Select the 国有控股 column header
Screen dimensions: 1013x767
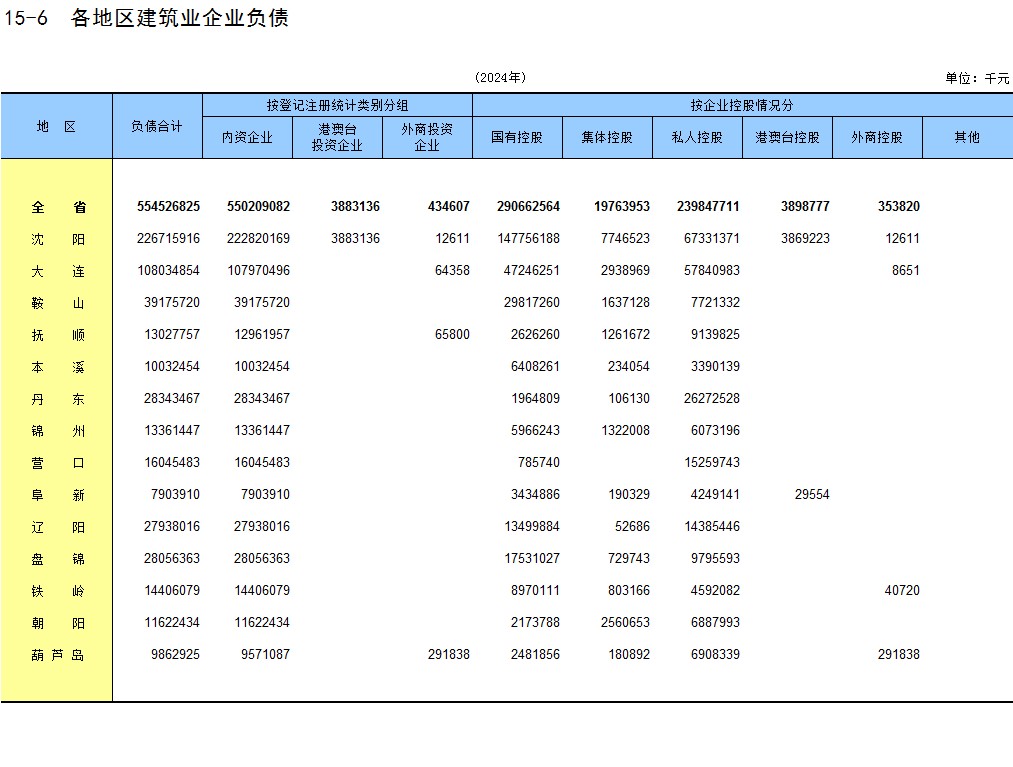[x=517, y=138]
